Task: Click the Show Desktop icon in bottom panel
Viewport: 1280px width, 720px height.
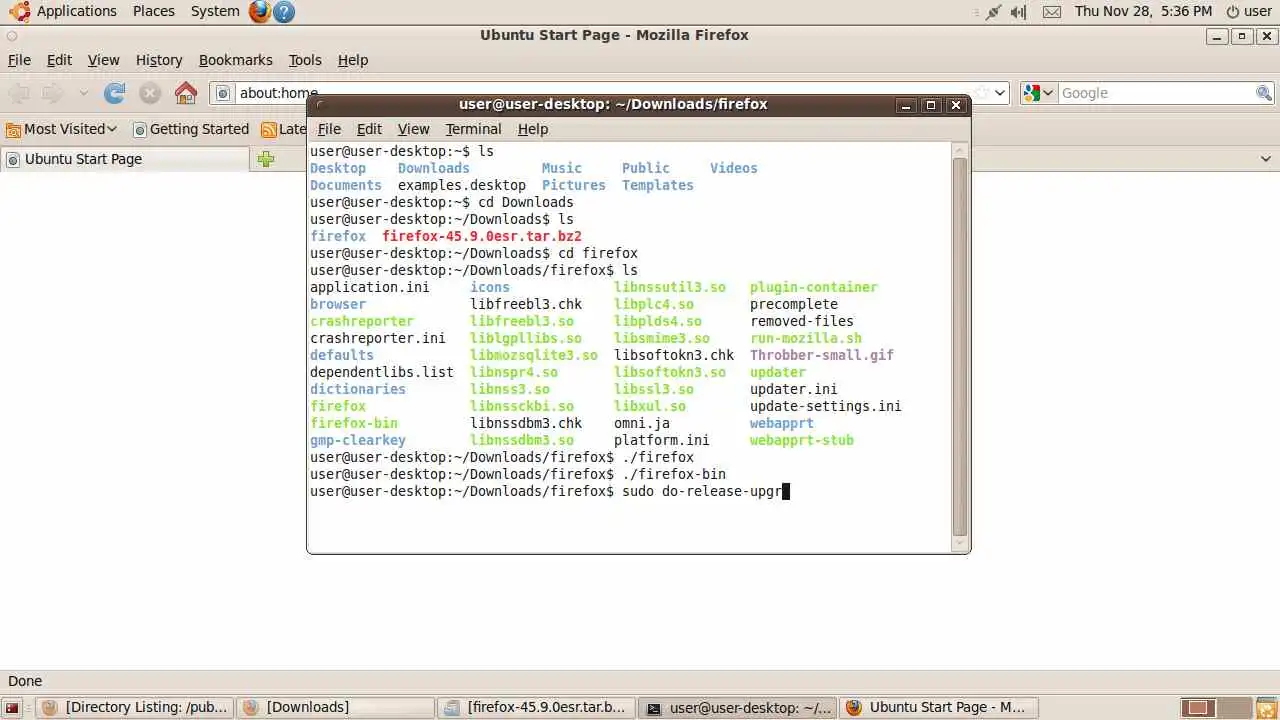Action: pos(13,708)
